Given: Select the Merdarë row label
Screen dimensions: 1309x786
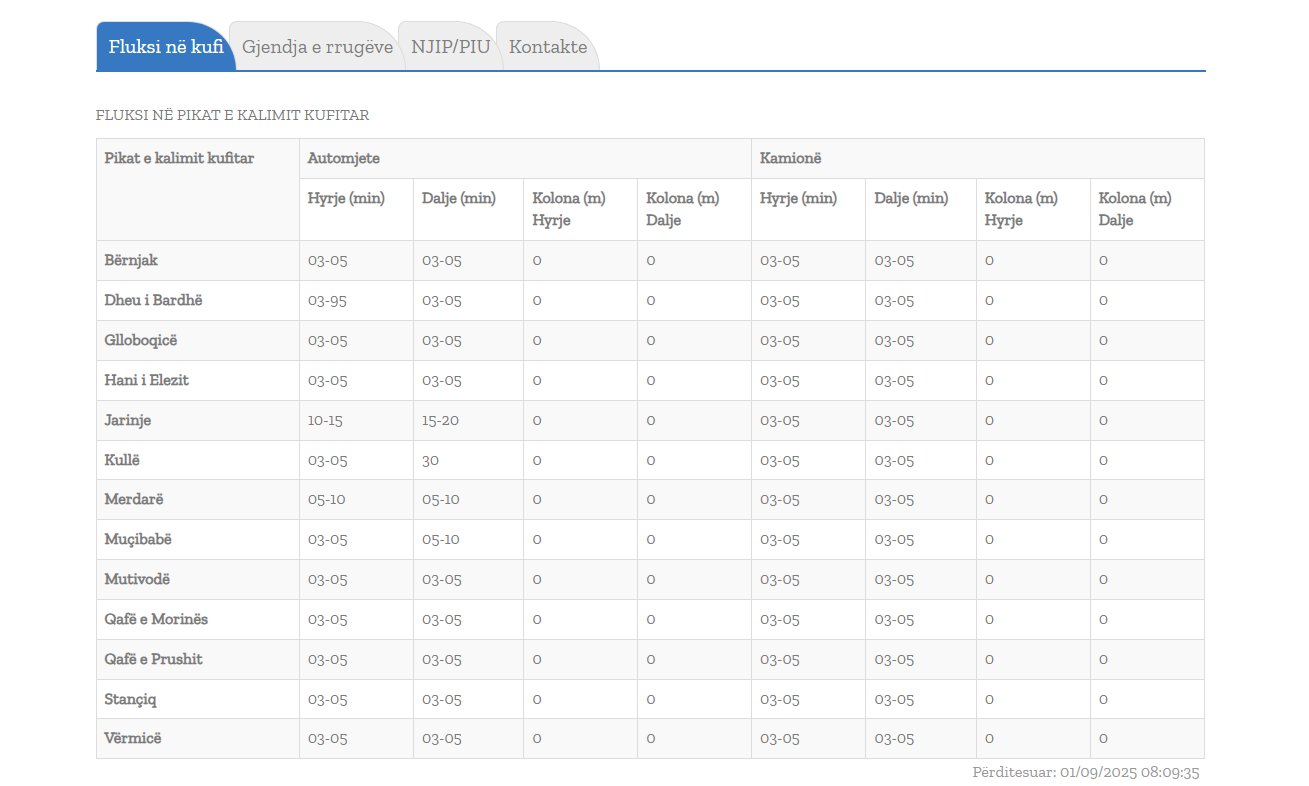Looking at the screenshot, I should (134, 499).
